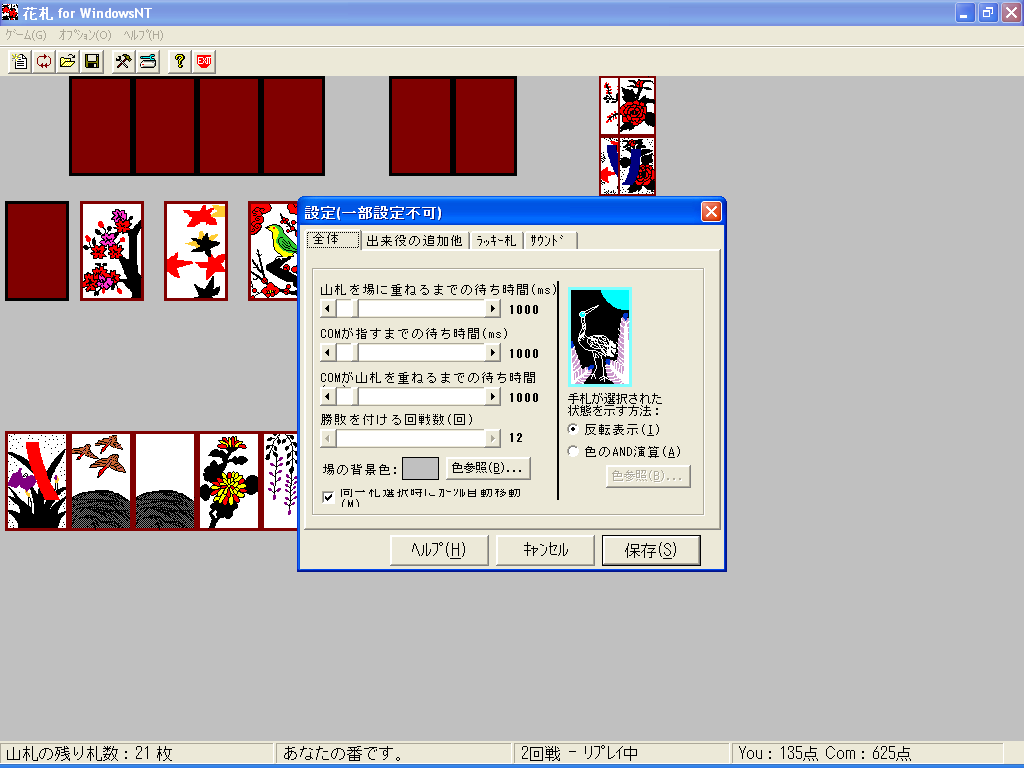1024x768 pixels.
Task: Click the first face-down COM hand card
Action: click(x=101, y=126)
